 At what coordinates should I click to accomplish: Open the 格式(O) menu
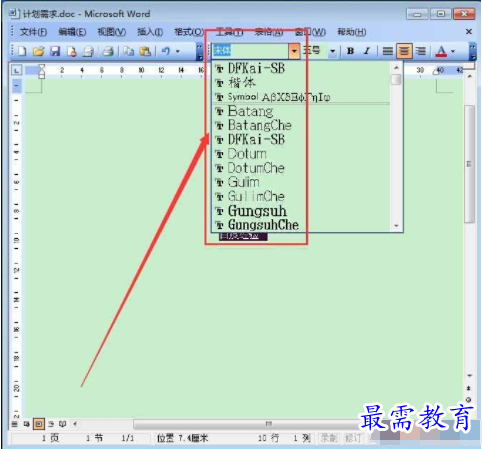(x=189, y=32)
